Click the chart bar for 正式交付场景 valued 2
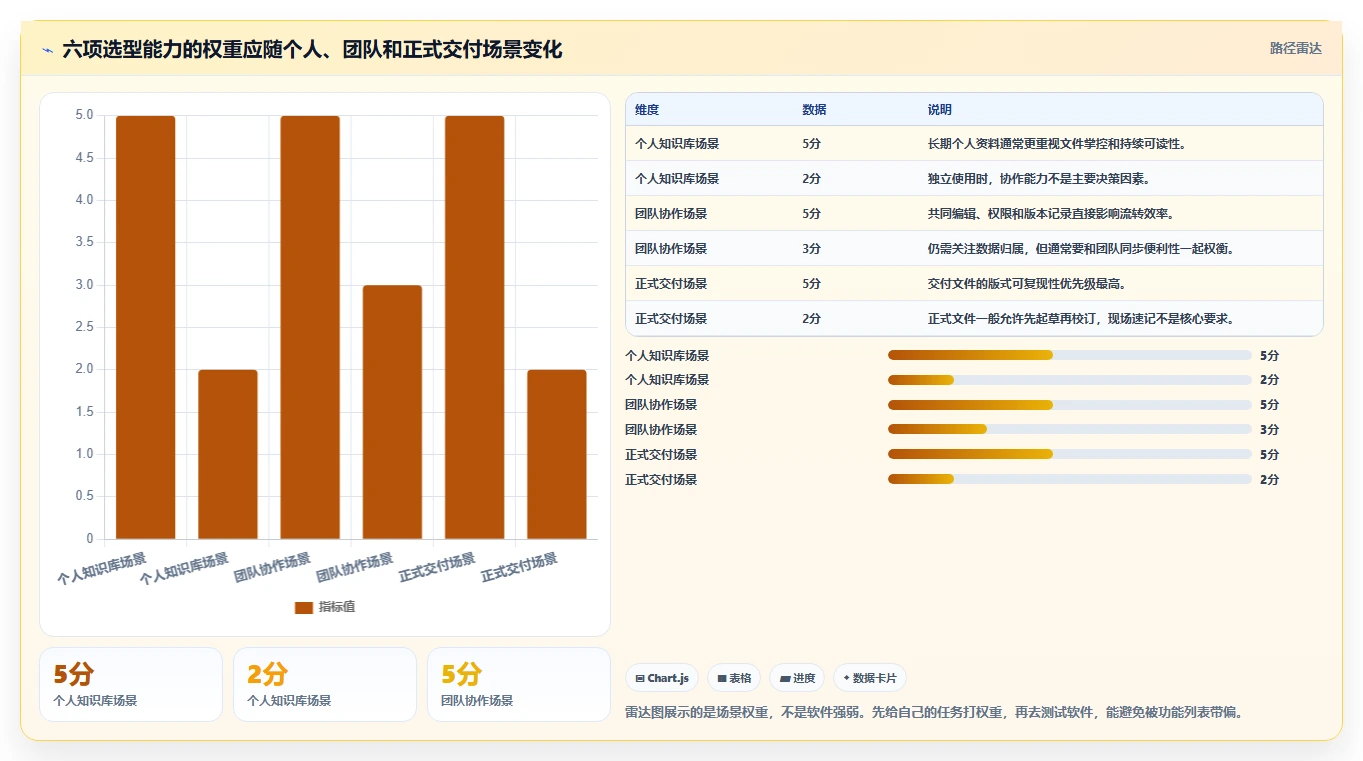Screen dimensions: 1363x761 pos(557,454)
